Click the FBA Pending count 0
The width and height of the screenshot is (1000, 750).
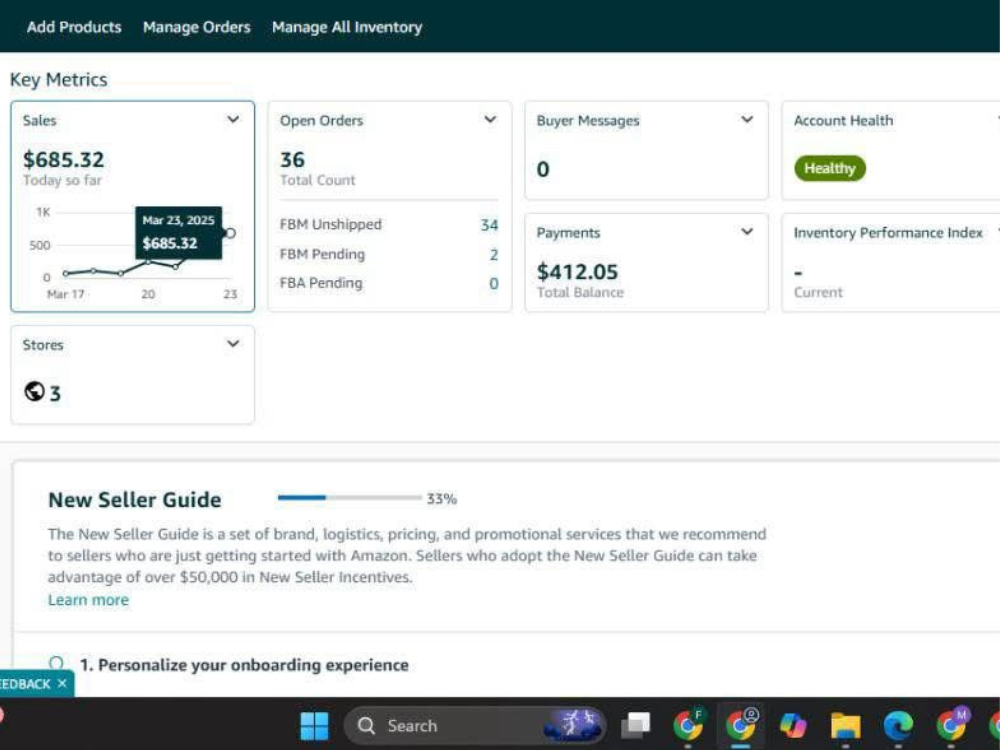(x=494, y=284)
